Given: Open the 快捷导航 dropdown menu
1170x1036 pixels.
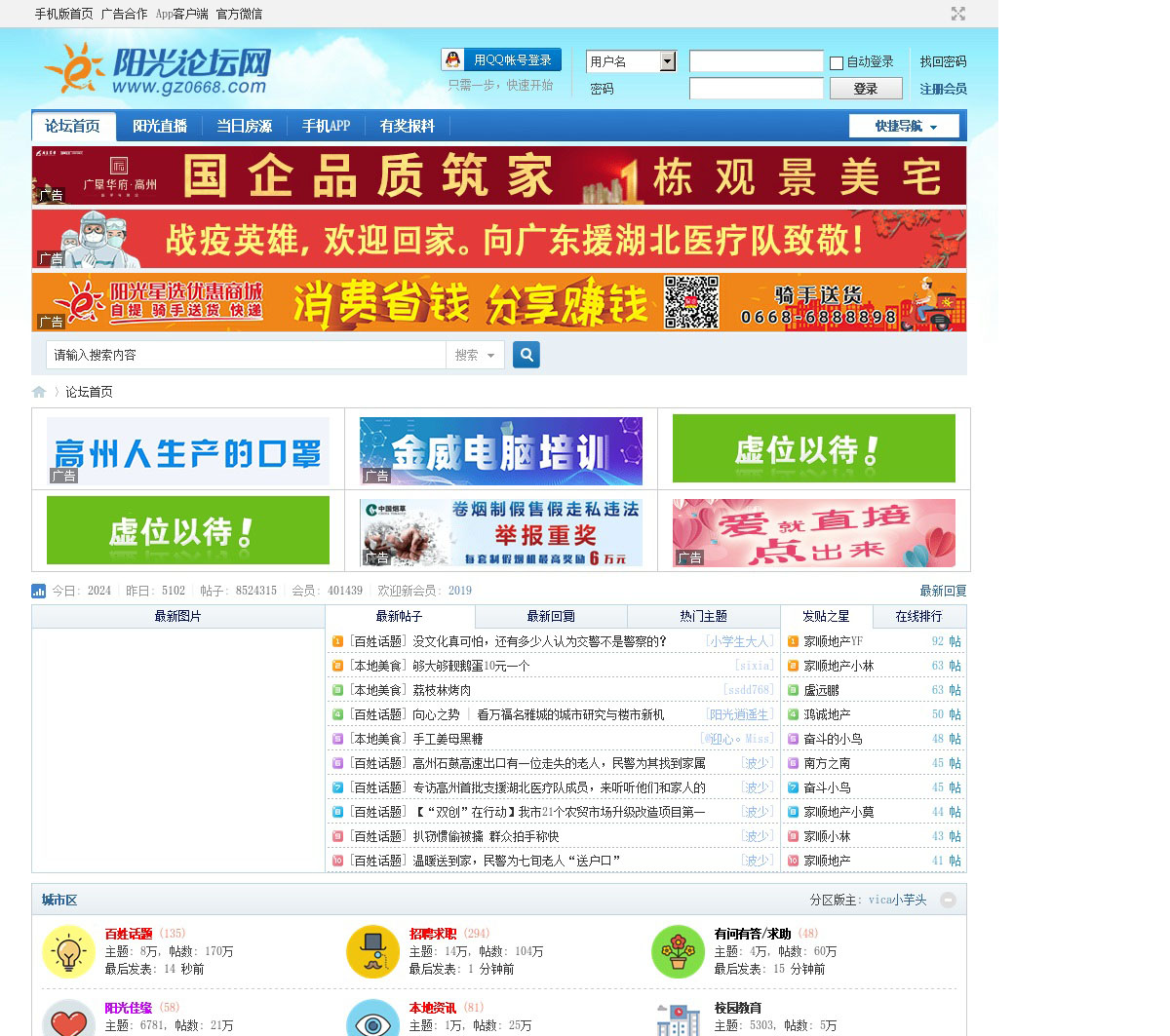Looking at the screenshot, I should [904, 126].
